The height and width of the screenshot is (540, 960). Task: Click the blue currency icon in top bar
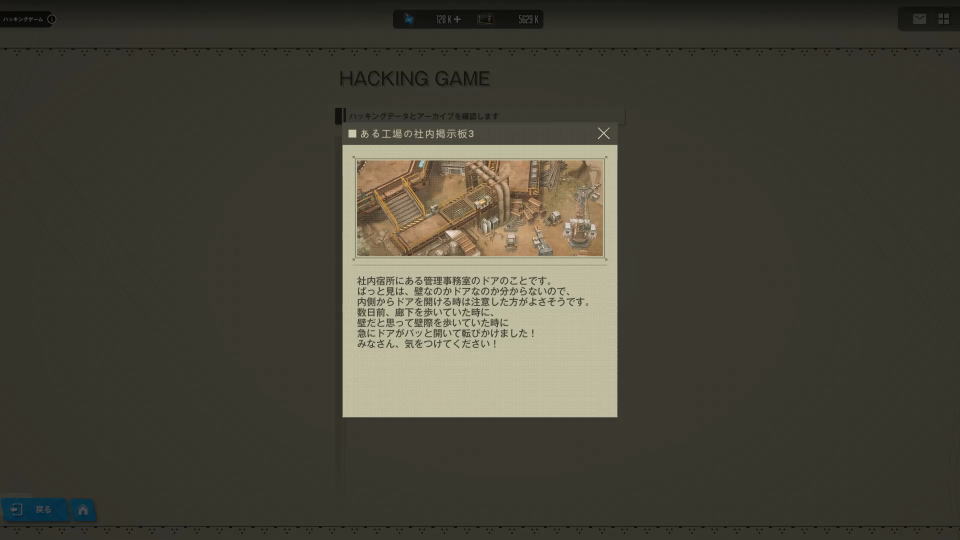tap(409, 20)
